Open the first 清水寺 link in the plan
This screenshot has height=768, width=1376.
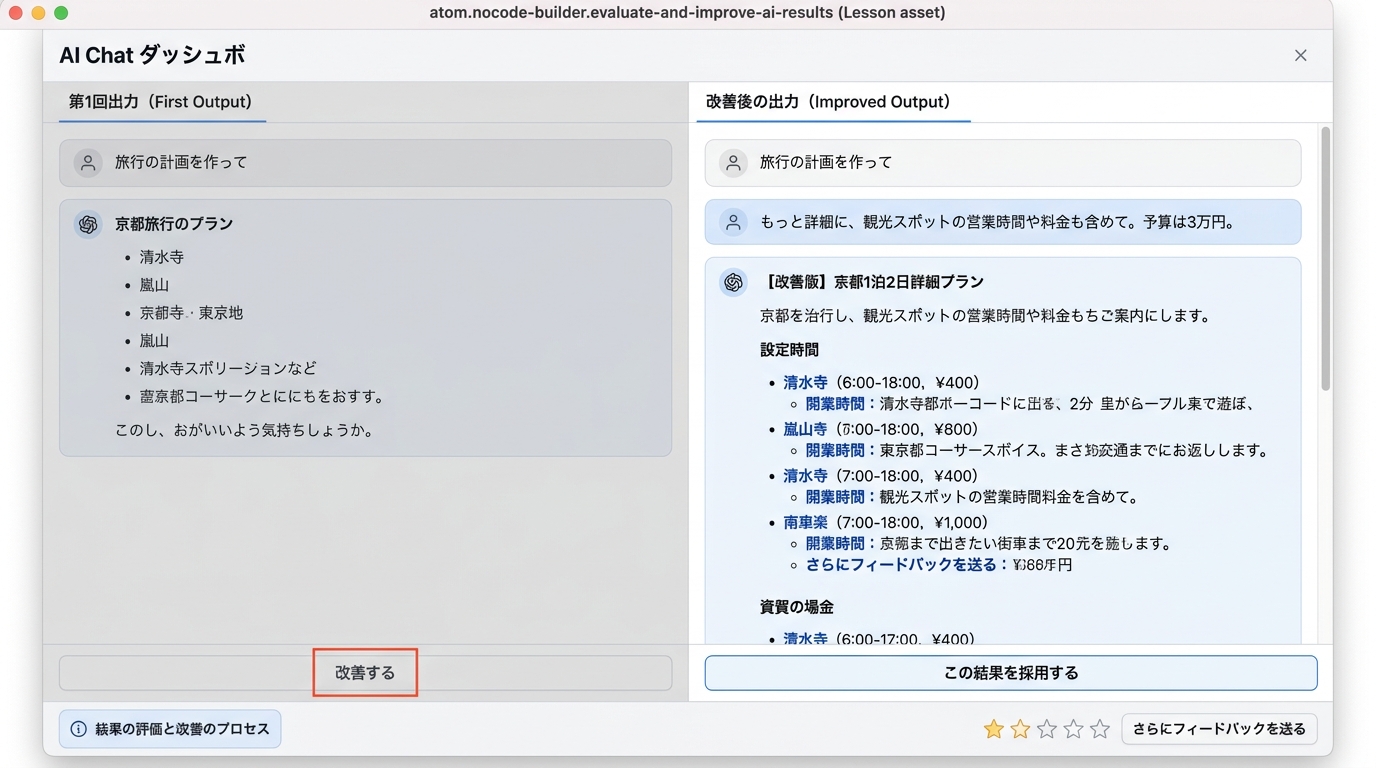pyautogui.click(x=805, y=382)
